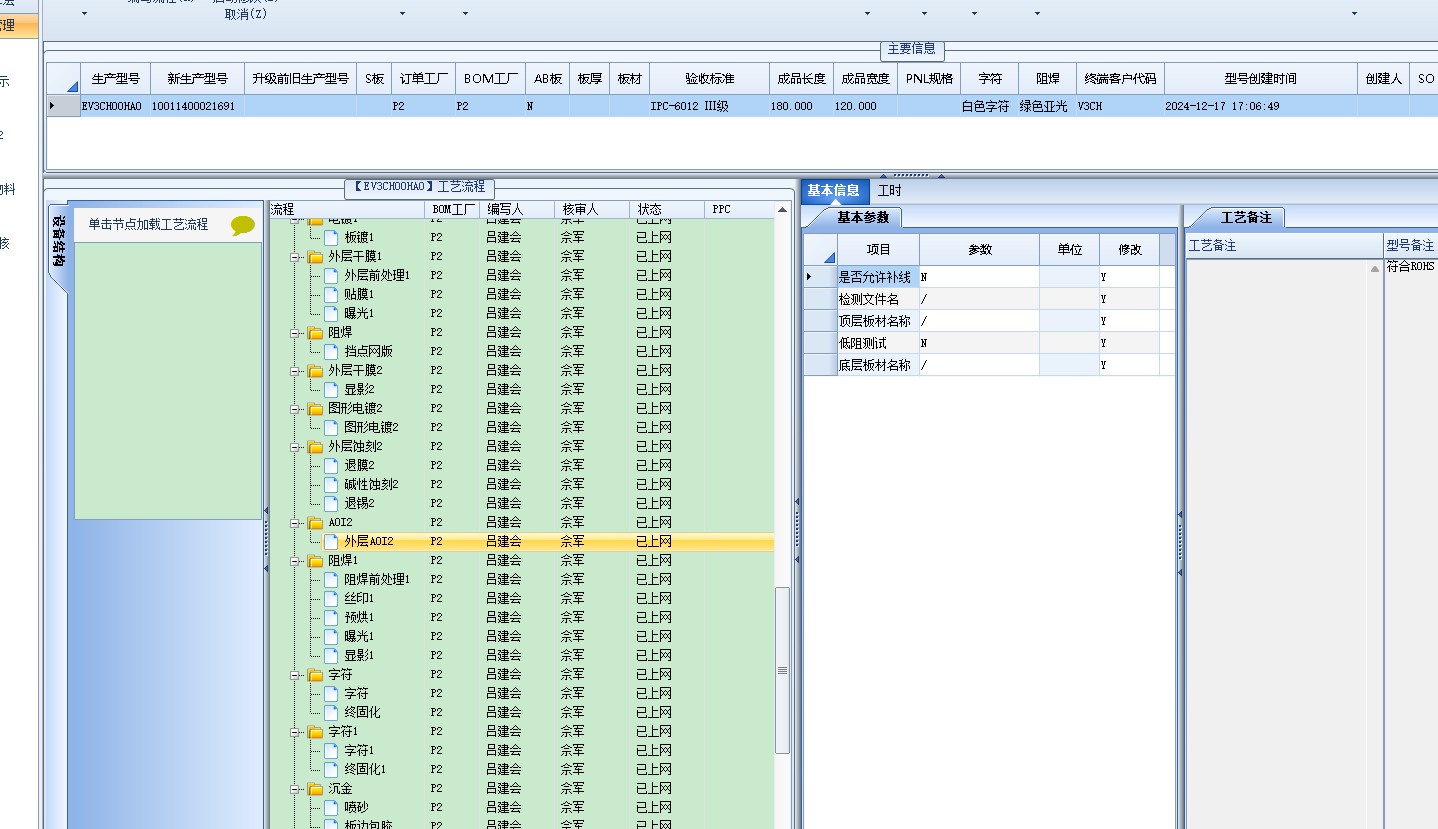This screenshot has height=829, width=1438.
Task: Click the folder icon of 图形电镀2 group
Action: 315,409
